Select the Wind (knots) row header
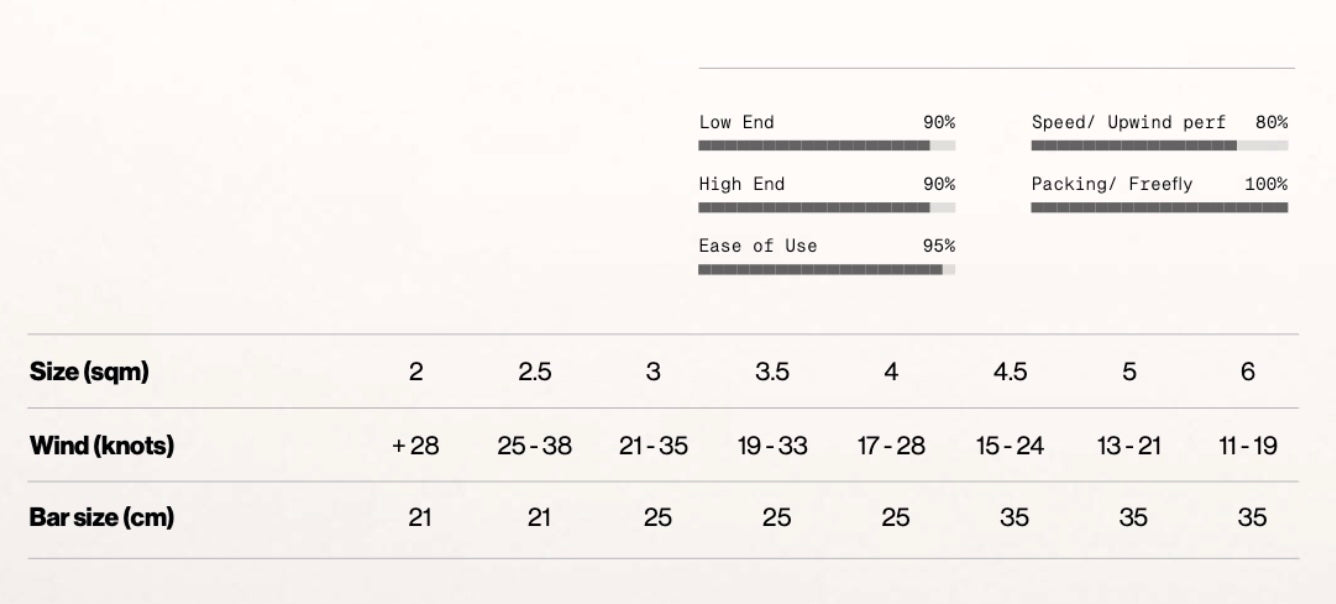The width and height of the screenshot is (1336, 604). 101,445
